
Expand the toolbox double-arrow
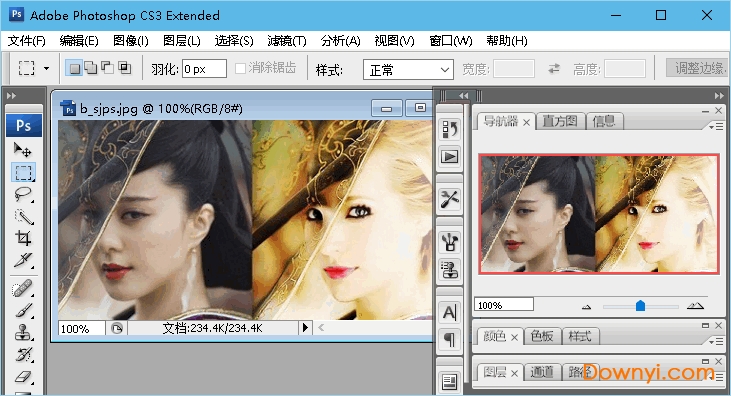pyautogui.click(x=11, y=96)
